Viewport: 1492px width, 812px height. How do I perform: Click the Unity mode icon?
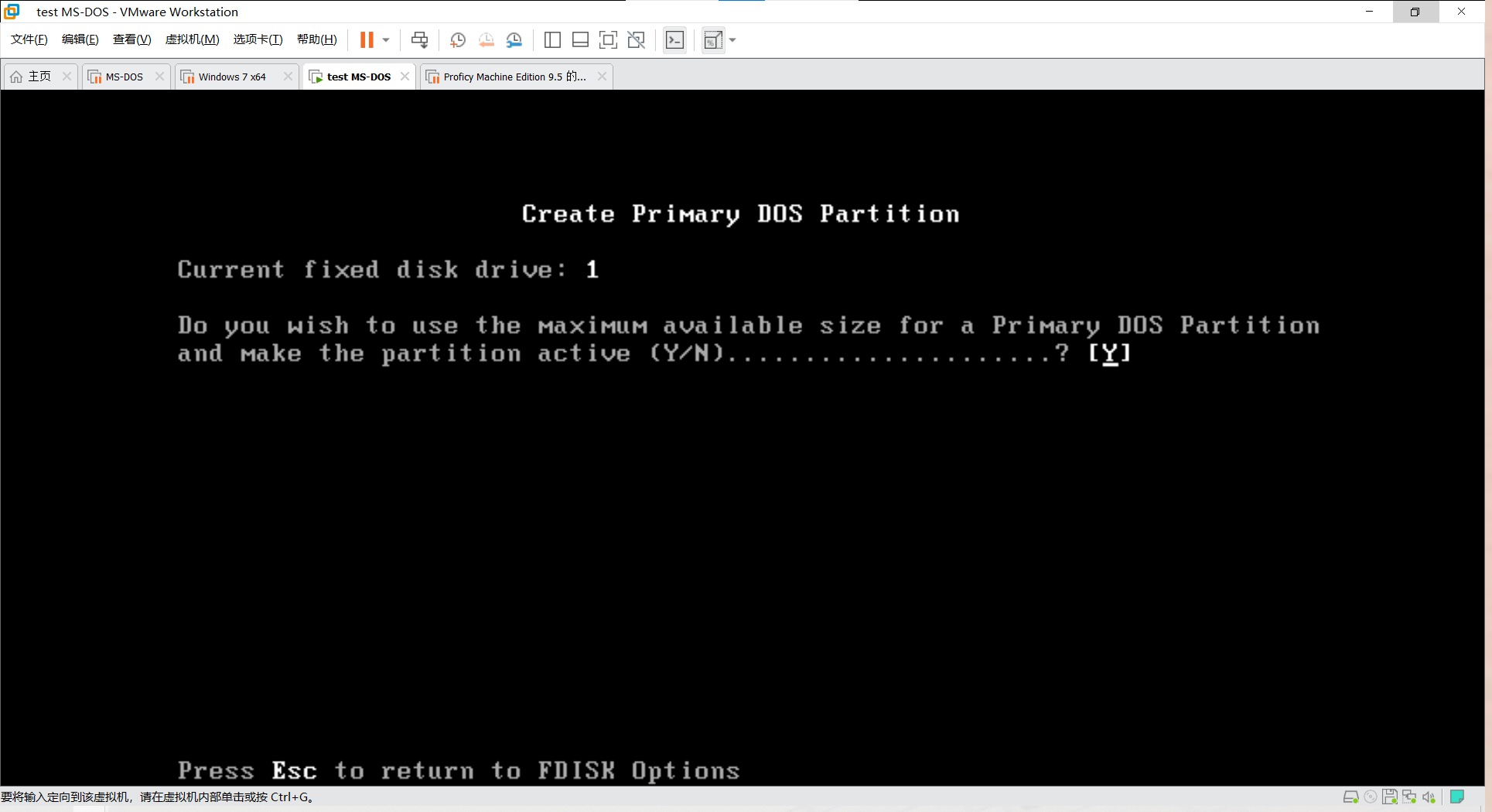click(637, 40)
